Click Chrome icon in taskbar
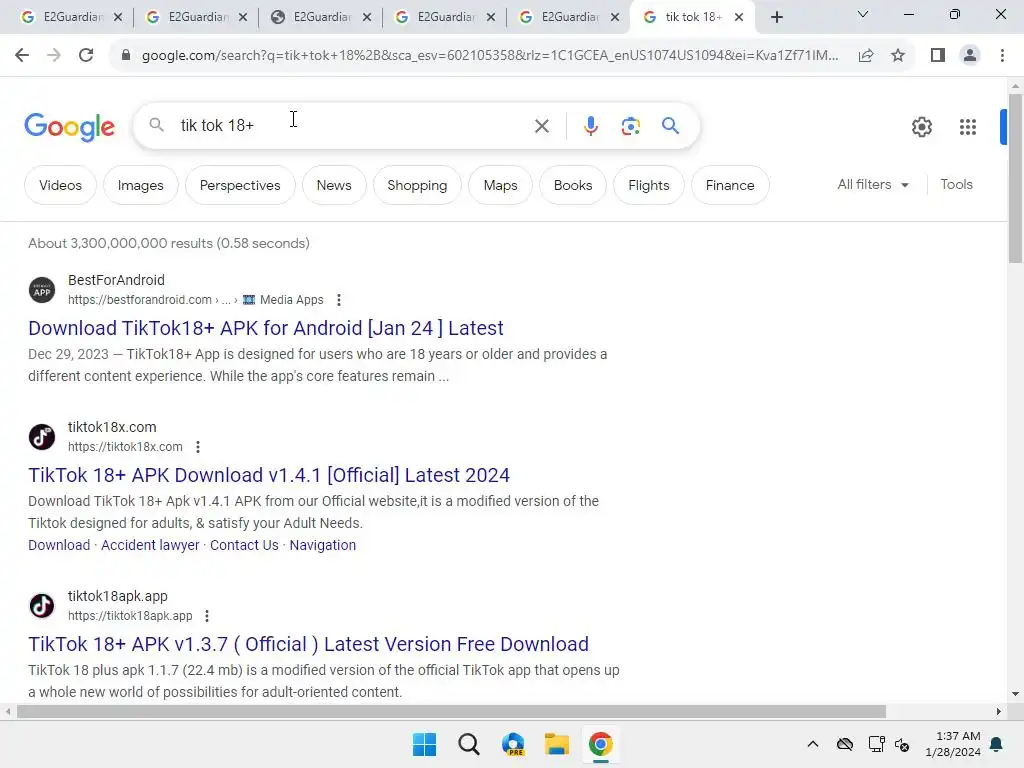The image size is (1024, 768). (x=601, y=744)
